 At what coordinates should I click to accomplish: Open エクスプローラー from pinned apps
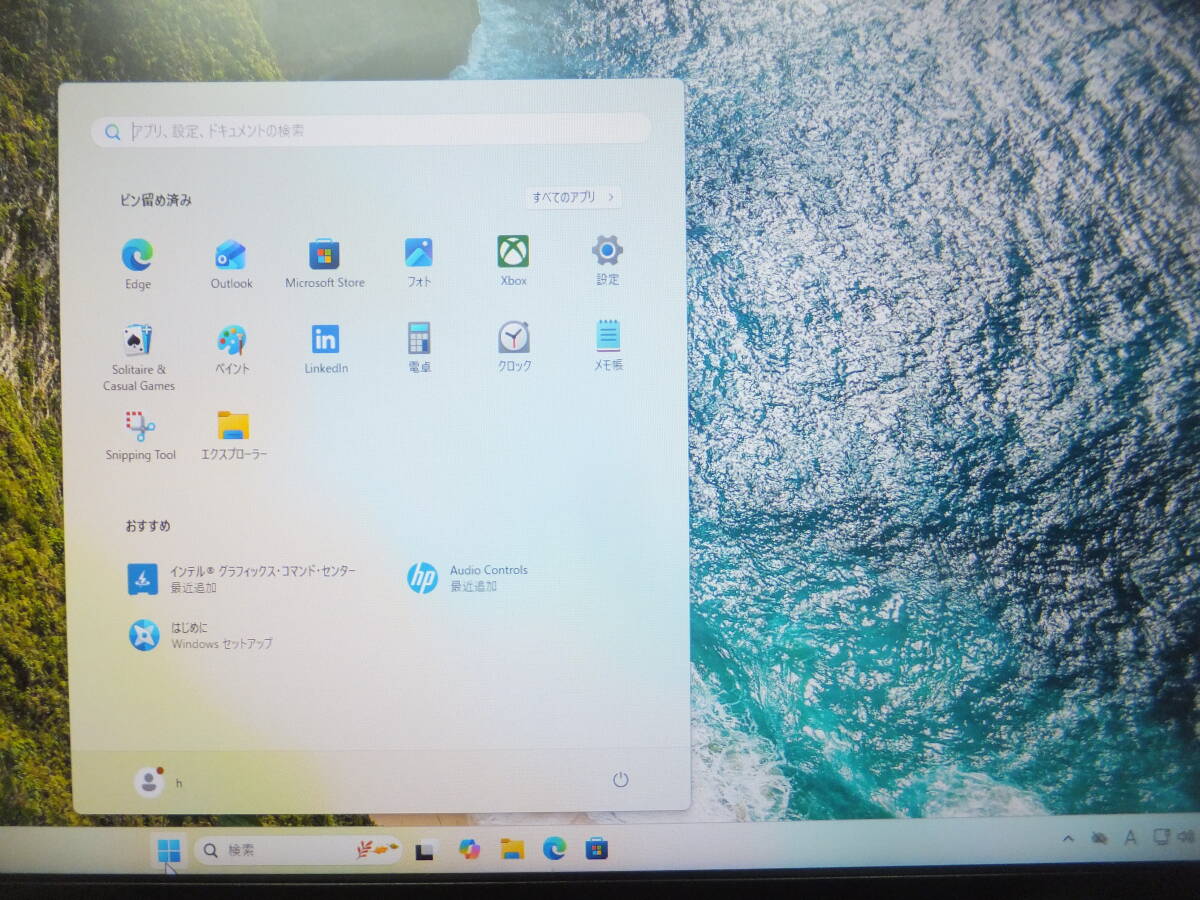pos(234,436)
